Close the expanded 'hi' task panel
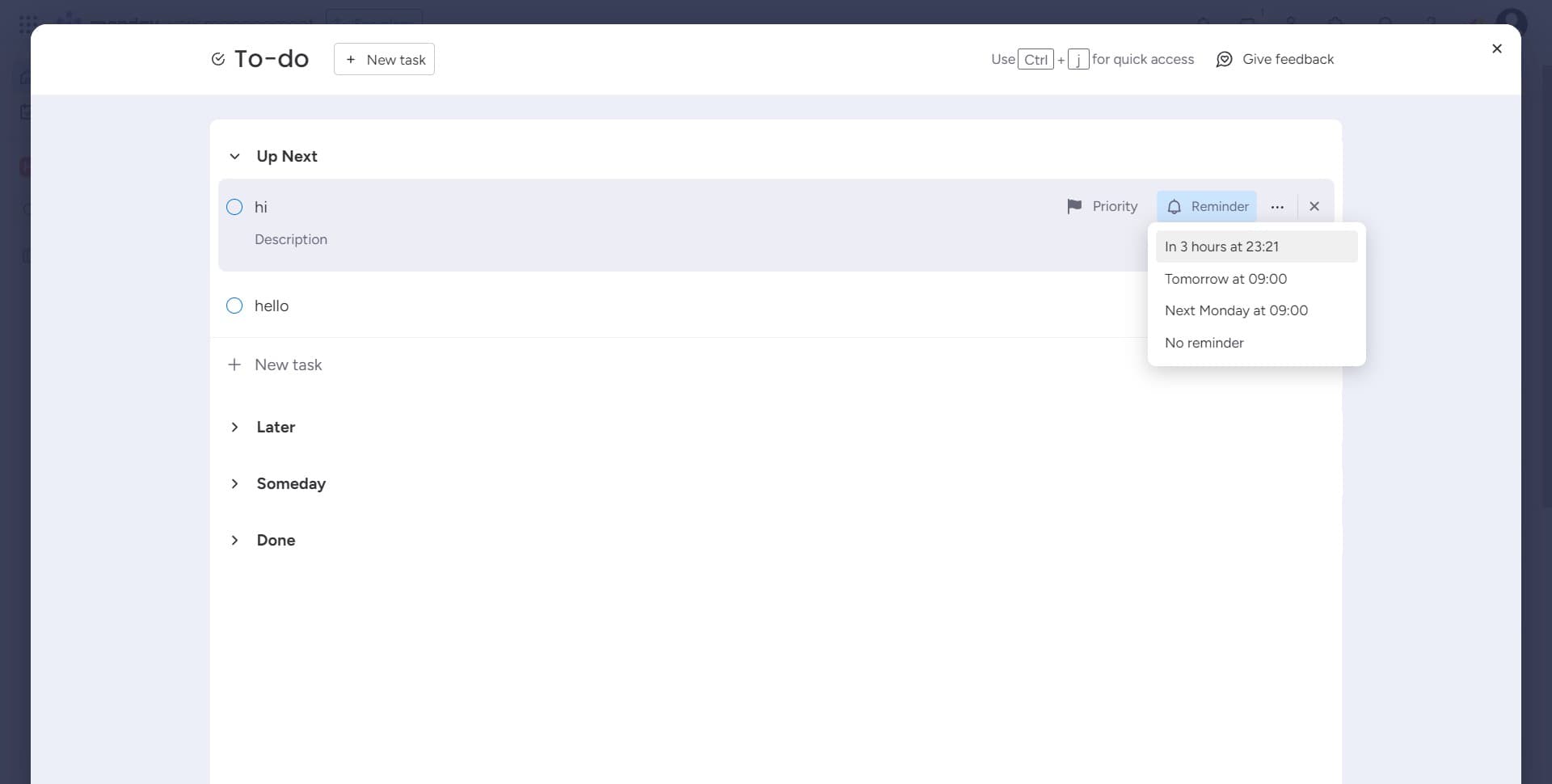This screenshot has width=1552, height=784. (1314, 207)
